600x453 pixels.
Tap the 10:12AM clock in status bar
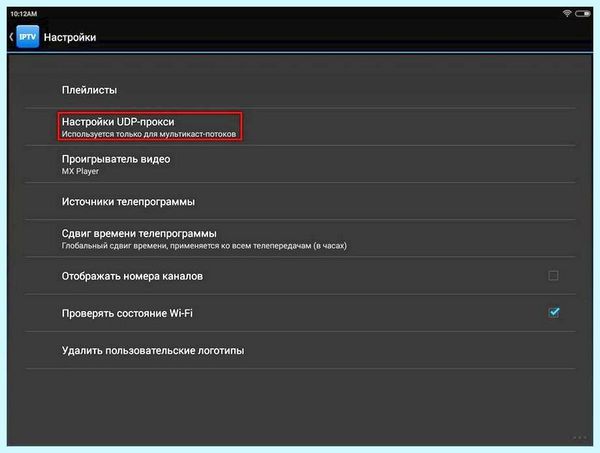coord(24,14)
